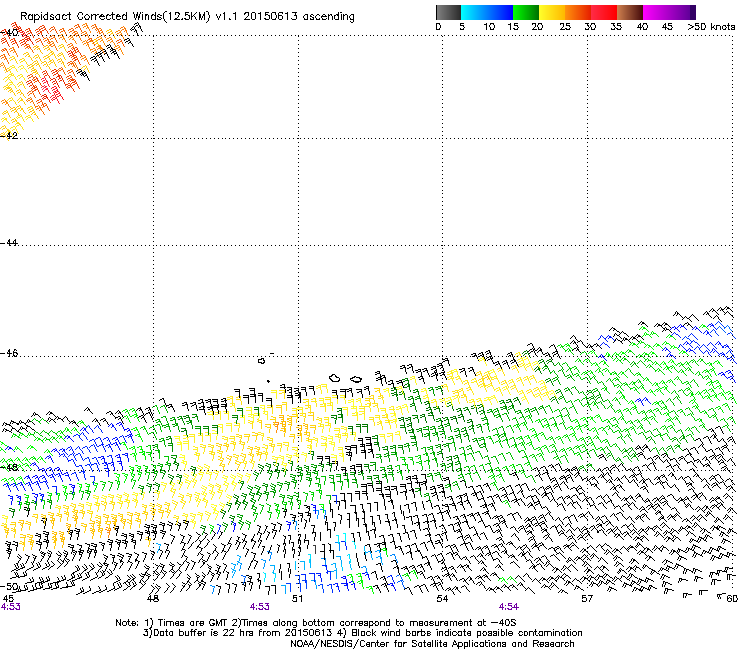
Task: Click the longitude label 51
Action: [x=297, y=599]
